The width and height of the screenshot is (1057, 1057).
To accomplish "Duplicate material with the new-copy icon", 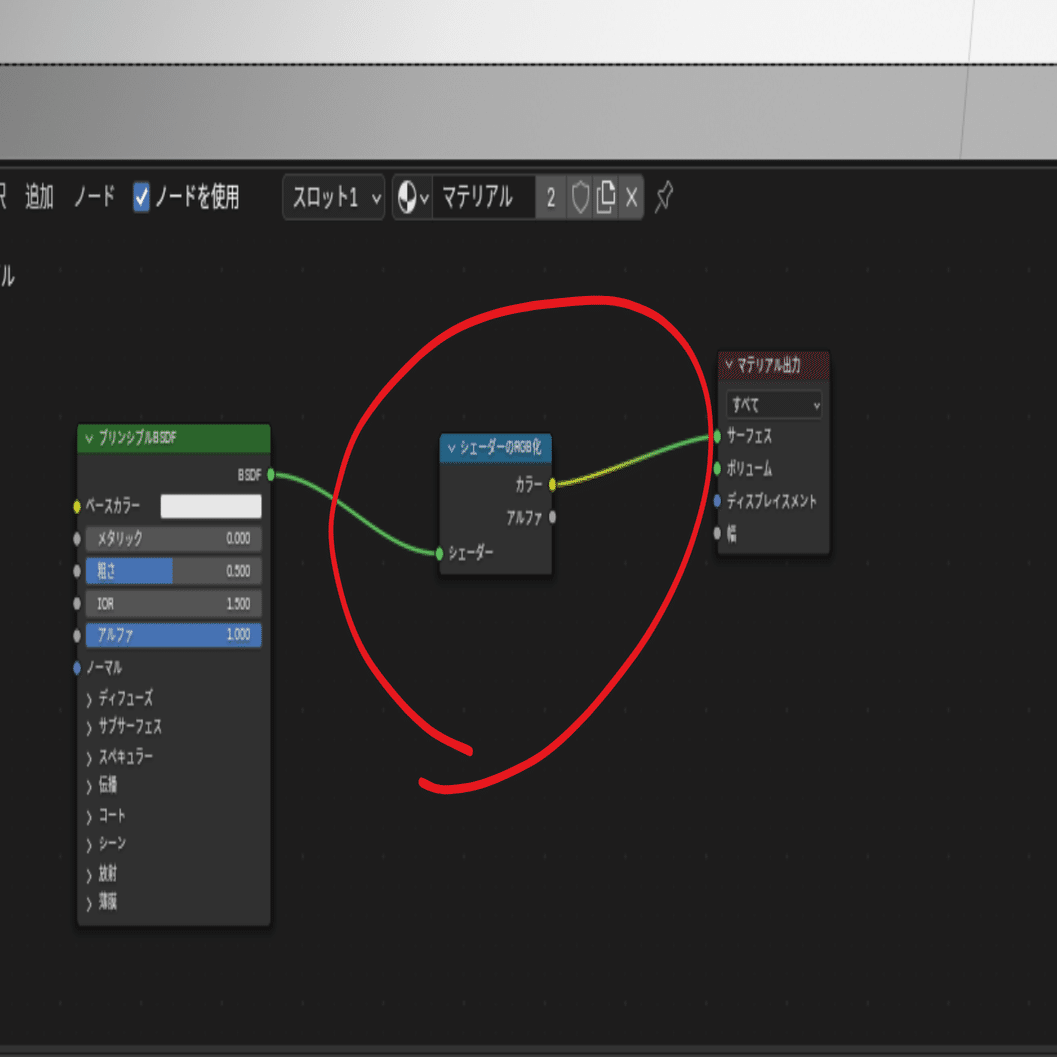I will 605,198.
